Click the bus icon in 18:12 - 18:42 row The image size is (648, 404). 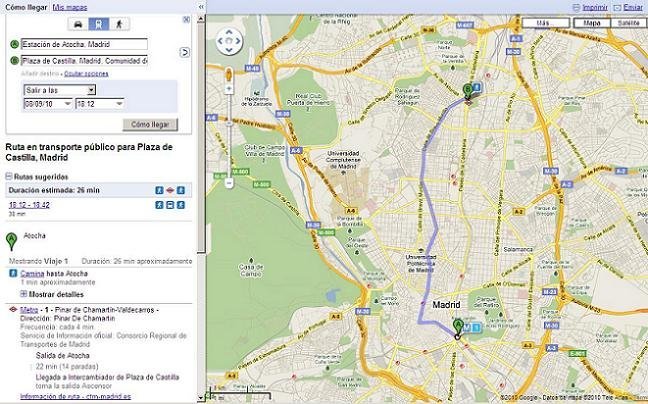[170, 205]
